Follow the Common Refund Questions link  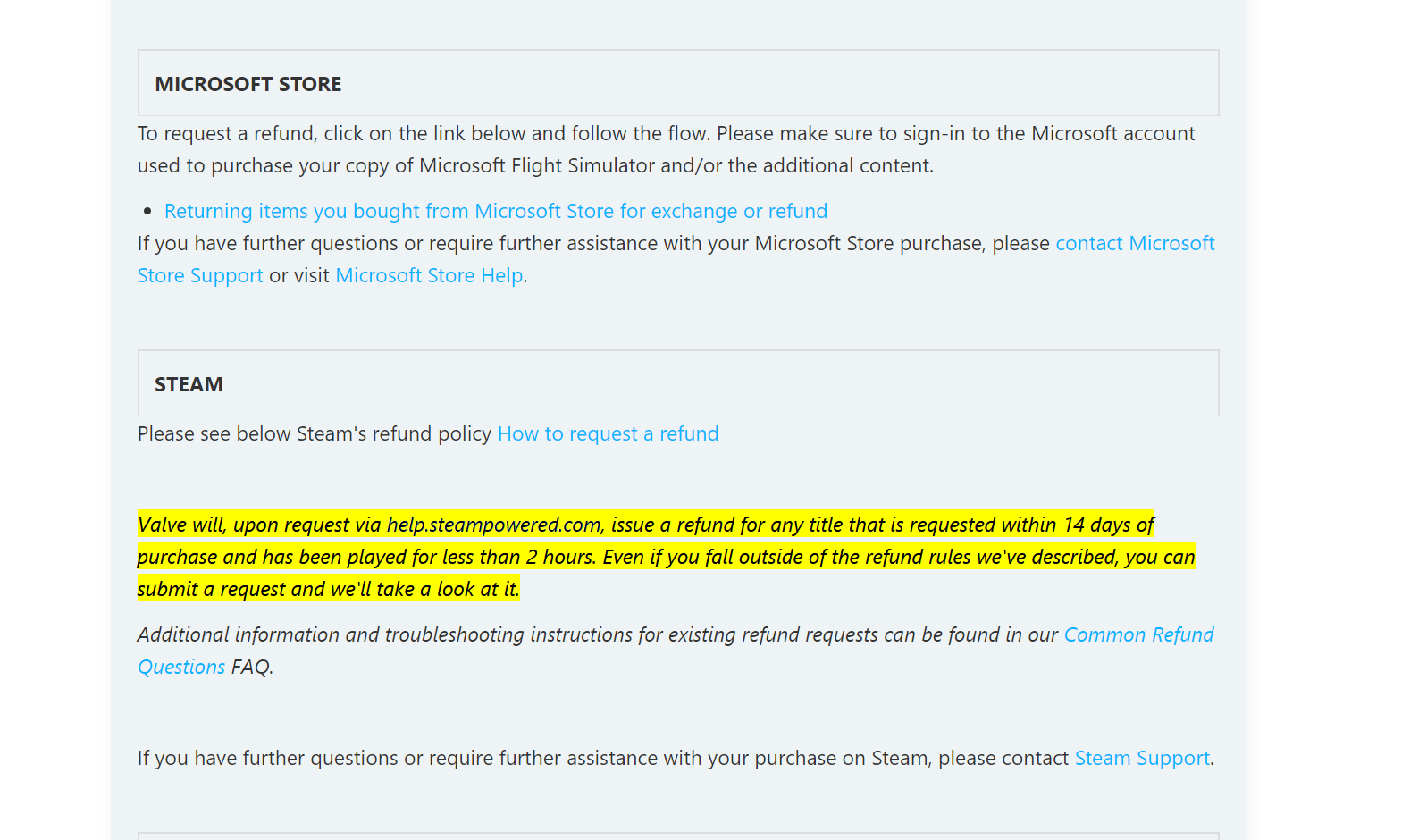pyautogui.click(x=1137, y=635)
